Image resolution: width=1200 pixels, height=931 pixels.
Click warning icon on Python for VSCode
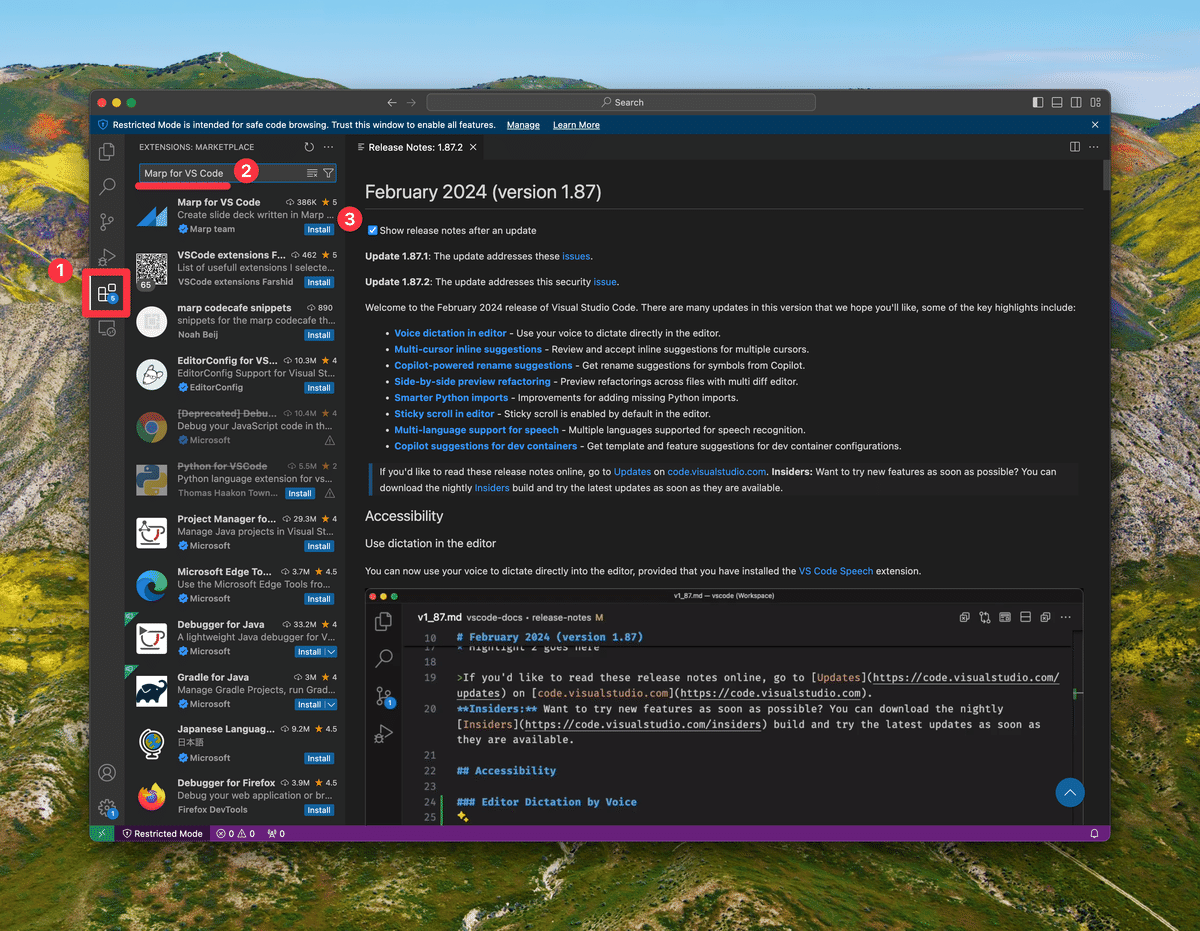330,493
